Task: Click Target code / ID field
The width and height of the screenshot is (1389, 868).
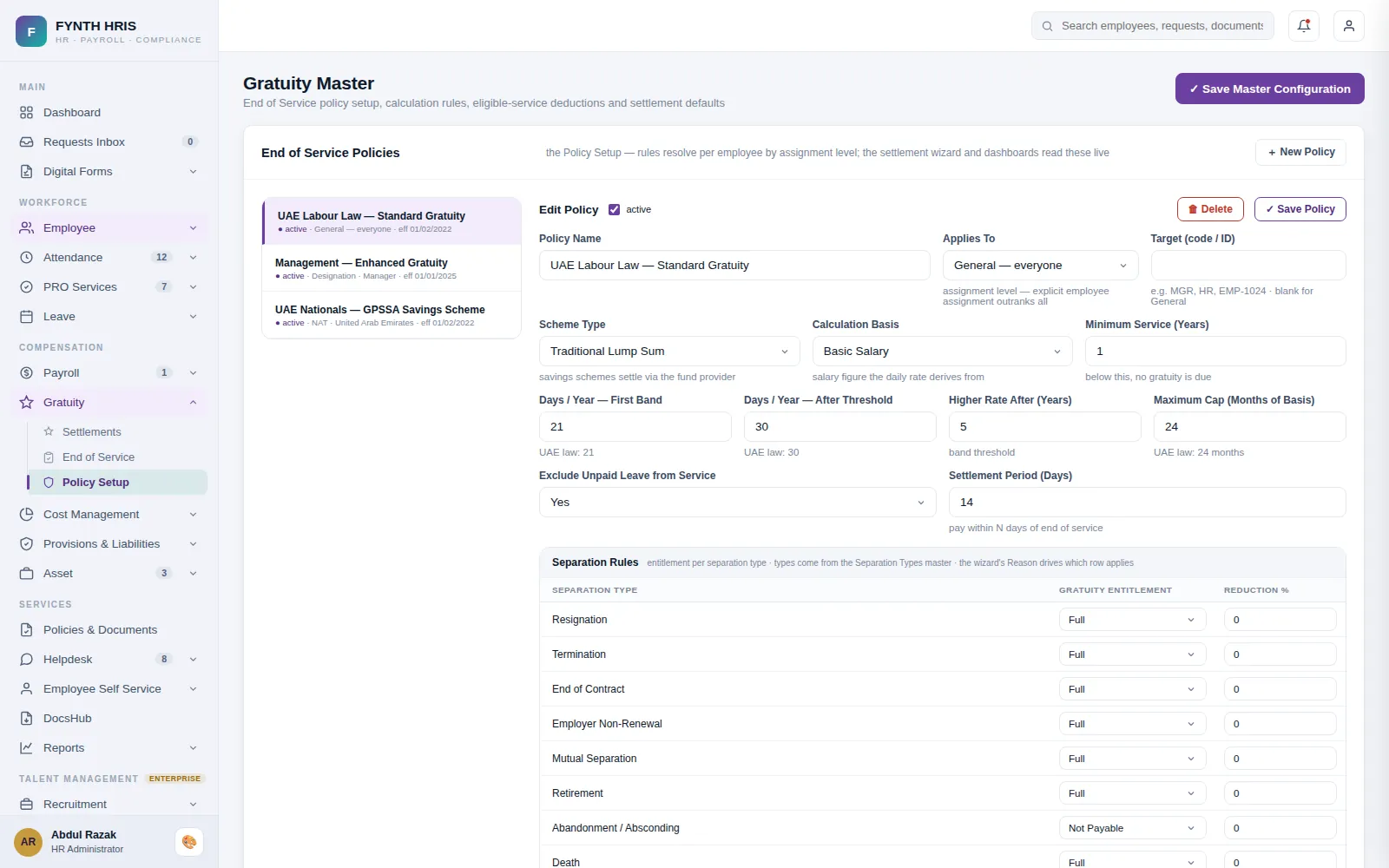Action: pyautogui.click(x=1248, y=266)
